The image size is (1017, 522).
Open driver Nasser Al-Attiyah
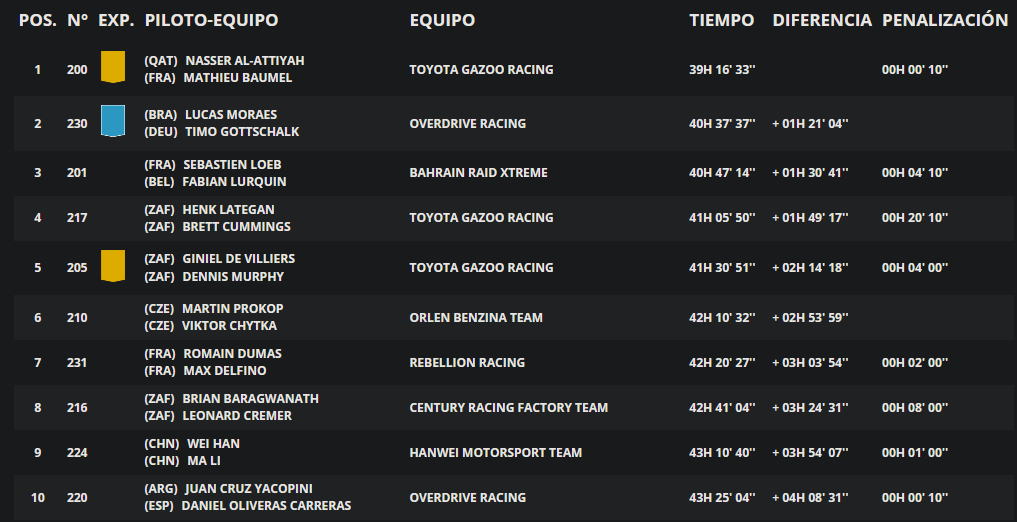(x=245, y=60)
